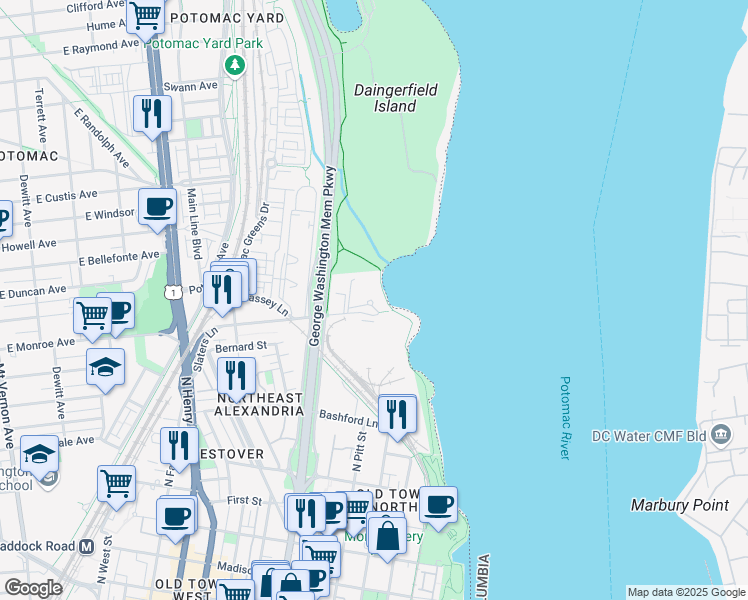Image resolution: width=748 pixels, height=600 pixels.
Task: Click the E Randolph Ave street label
Action: pyautogui.click(x=102, y=138)
